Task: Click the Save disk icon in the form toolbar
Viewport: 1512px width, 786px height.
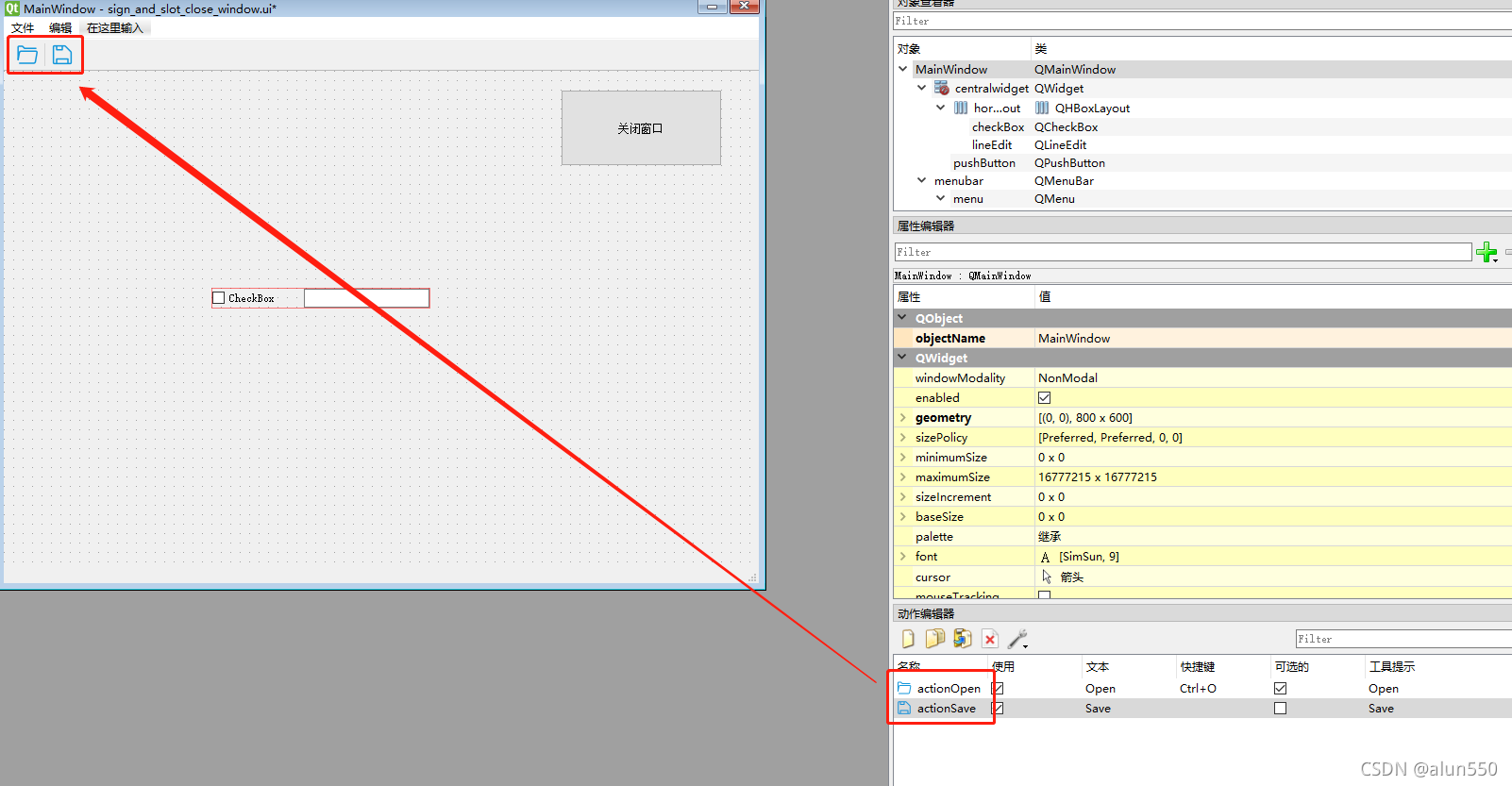Action: 62,55
